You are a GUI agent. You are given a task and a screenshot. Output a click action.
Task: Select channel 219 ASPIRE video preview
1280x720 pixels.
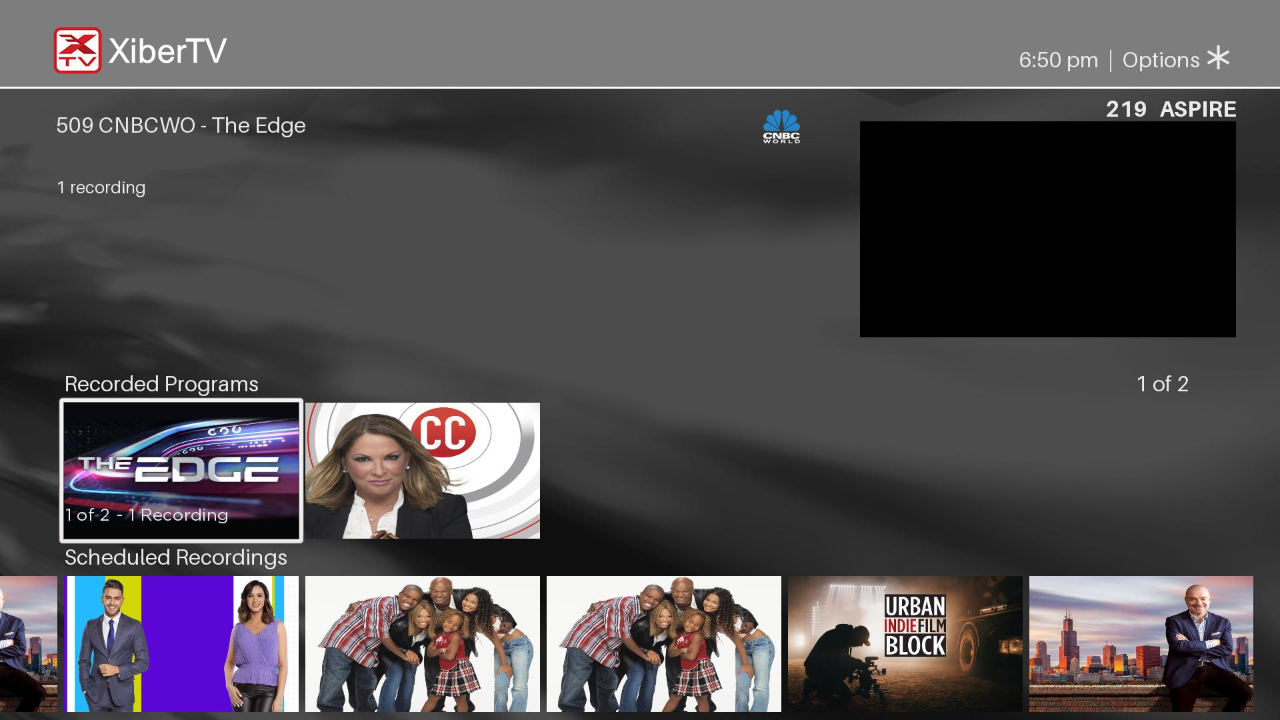[1048, 228]
